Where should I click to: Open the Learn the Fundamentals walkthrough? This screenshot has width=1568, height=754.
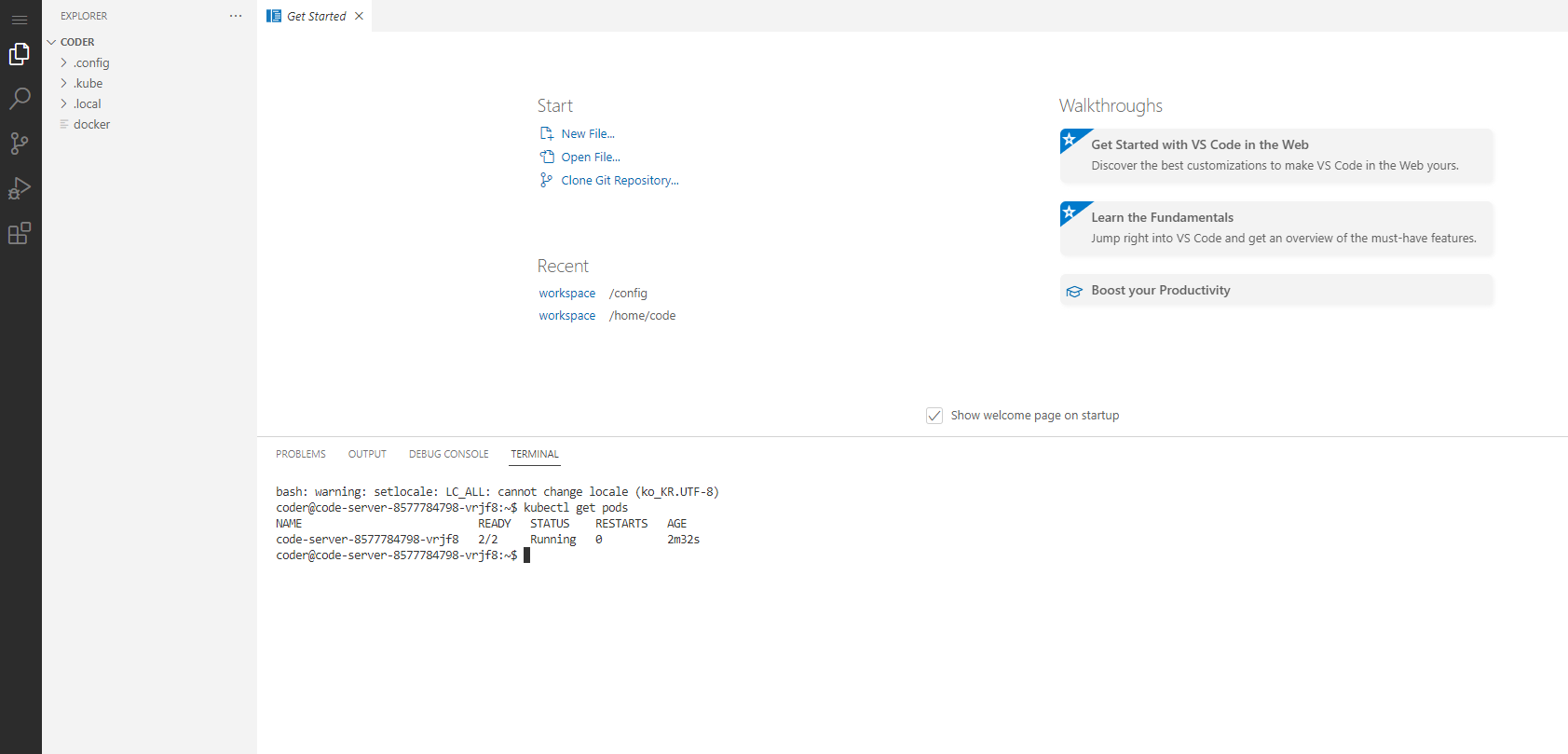coord(1276,228)
